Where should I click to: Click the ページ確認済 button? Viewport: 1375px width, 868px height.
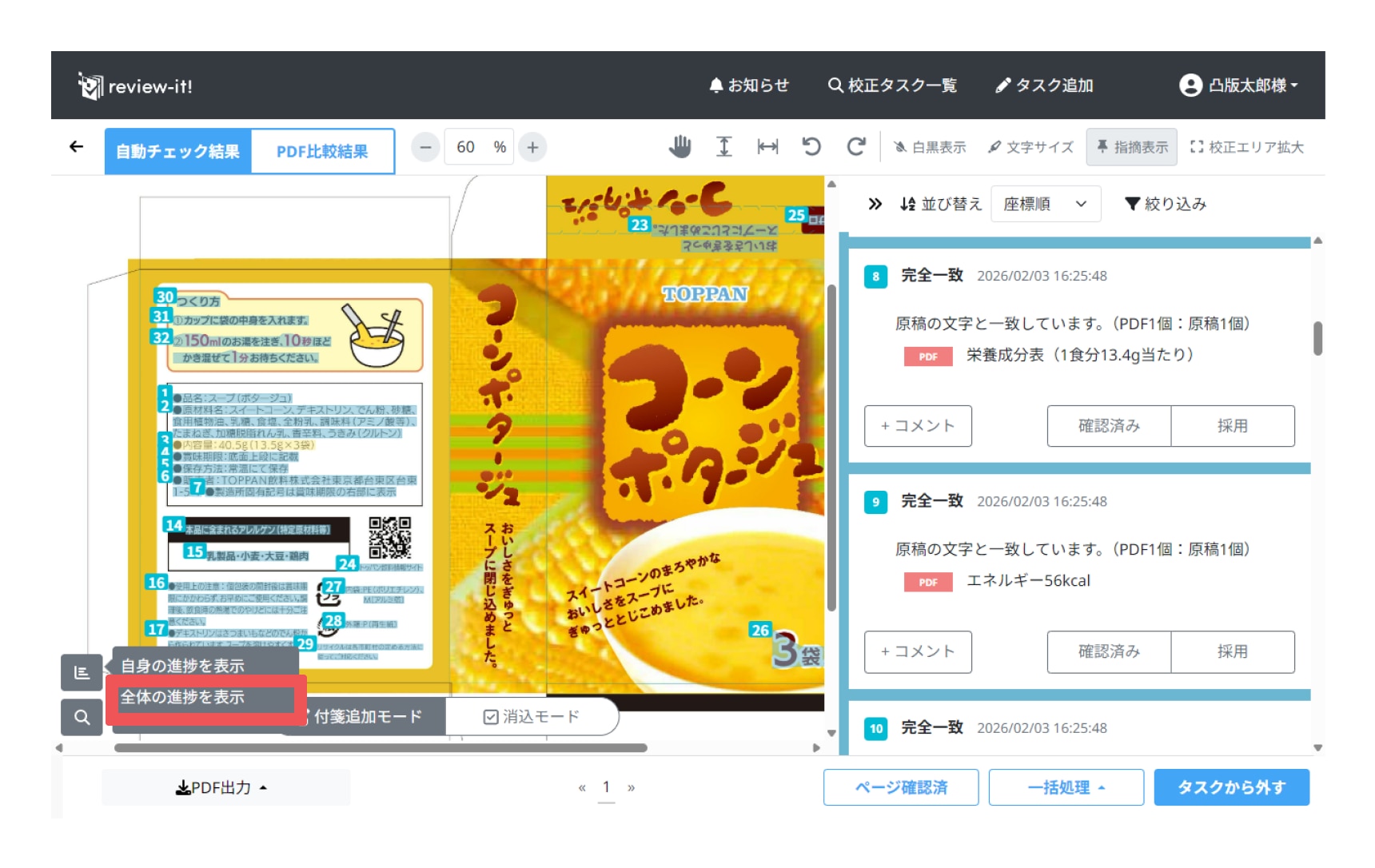901,788
